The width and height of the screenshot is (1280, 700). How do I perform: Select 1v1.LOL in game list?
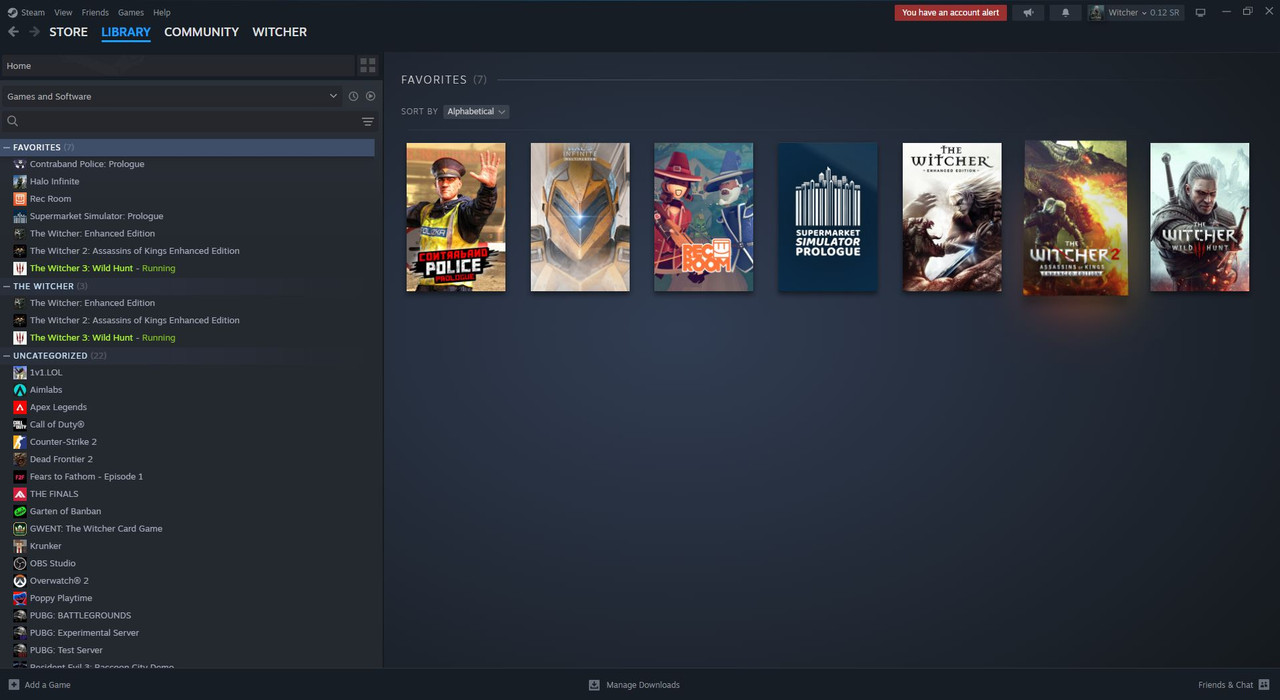coord(46,372)
